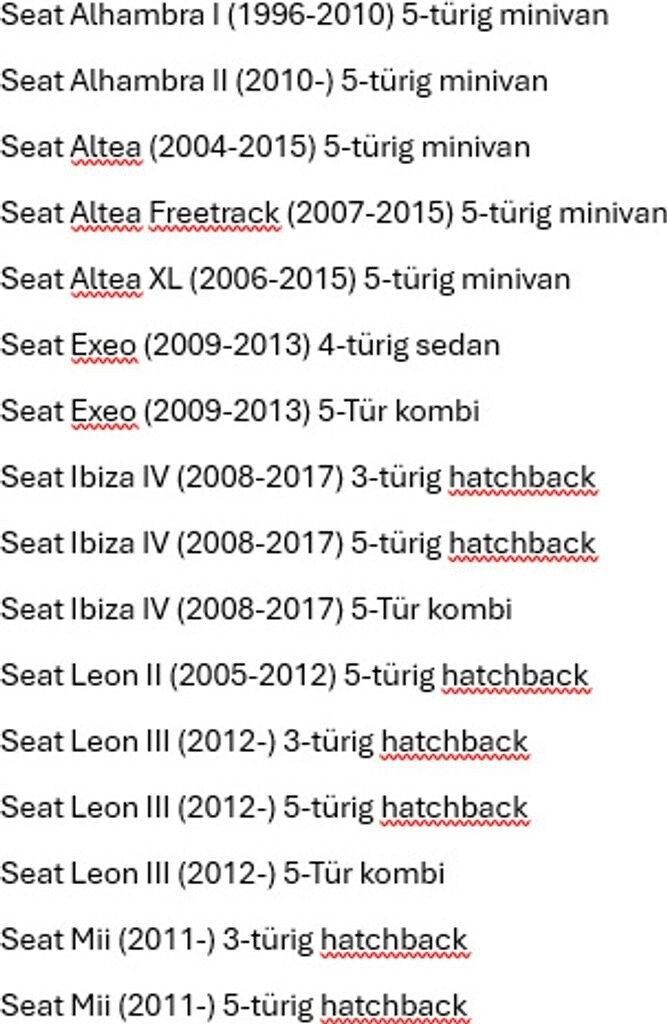Image resolution: width=667 pixels, height=1024 pixels.
Task: Click hatchback in Ibiza IV 5-türig line
Action: click(522, 543)
